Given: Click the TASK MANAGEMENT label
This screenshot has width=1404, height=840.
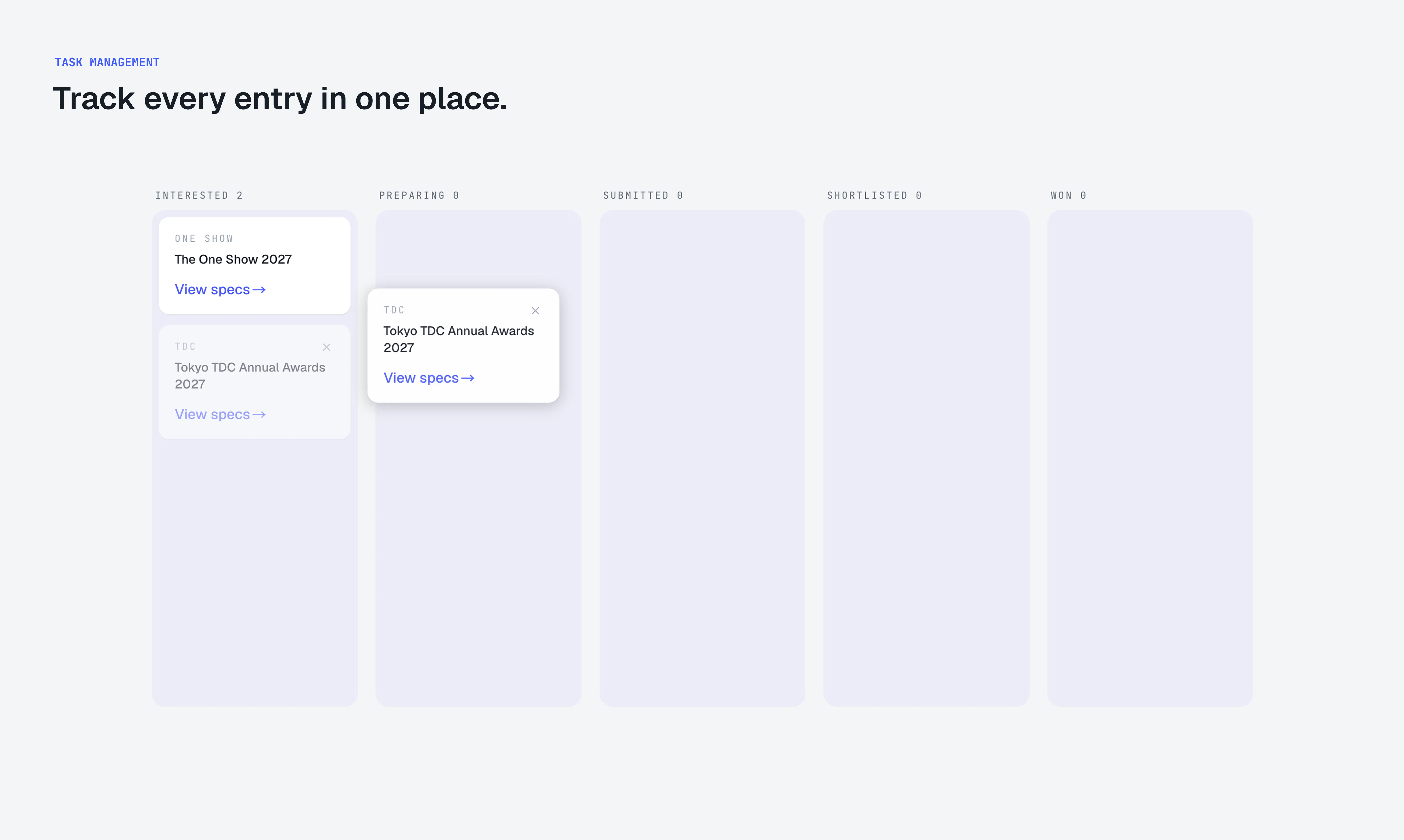Looking at the screenshot, I should 107,62.
